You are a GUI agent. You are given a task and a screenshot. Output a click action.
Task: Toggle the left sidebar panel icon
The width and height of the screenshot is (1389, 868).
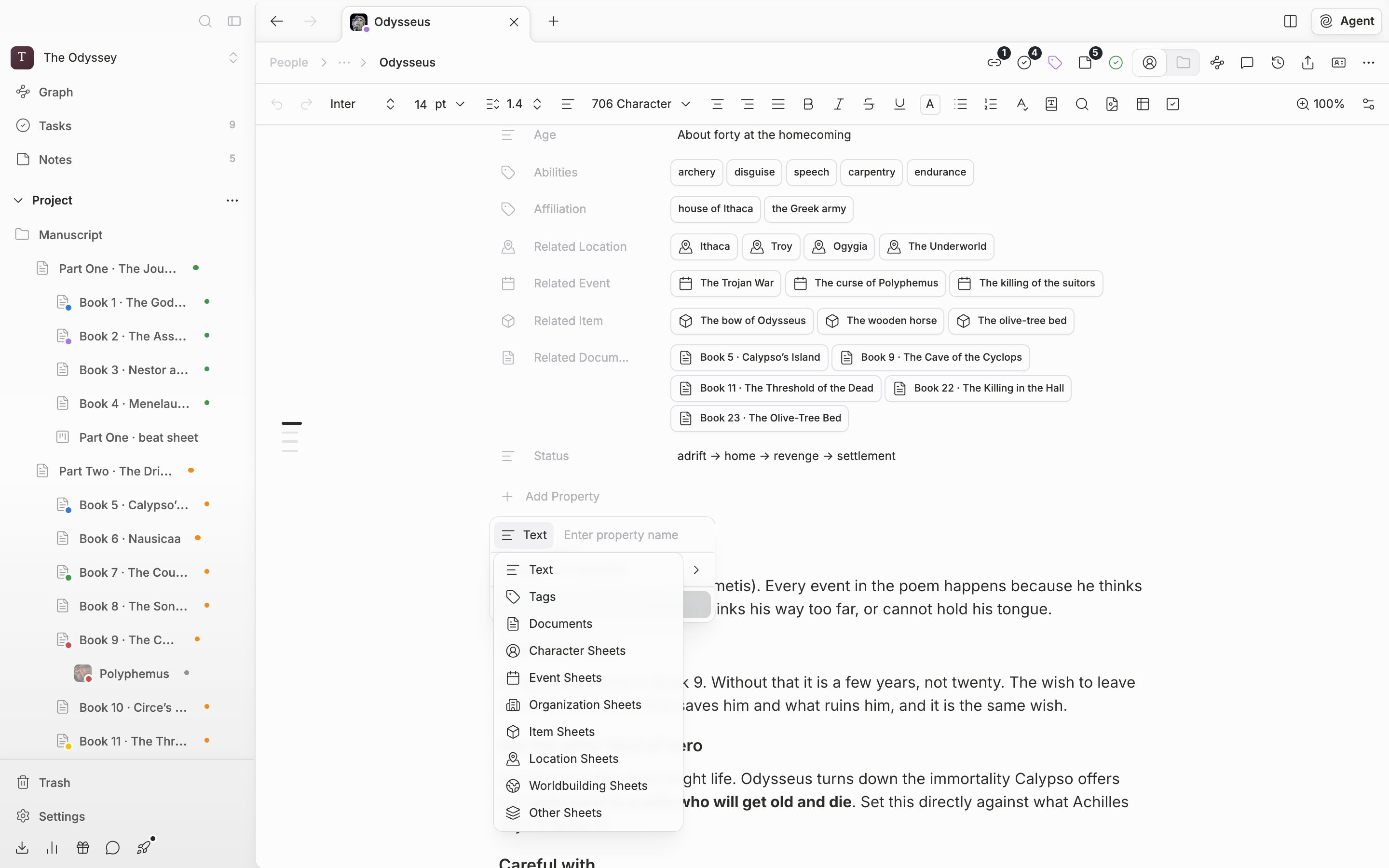point(234,21)
